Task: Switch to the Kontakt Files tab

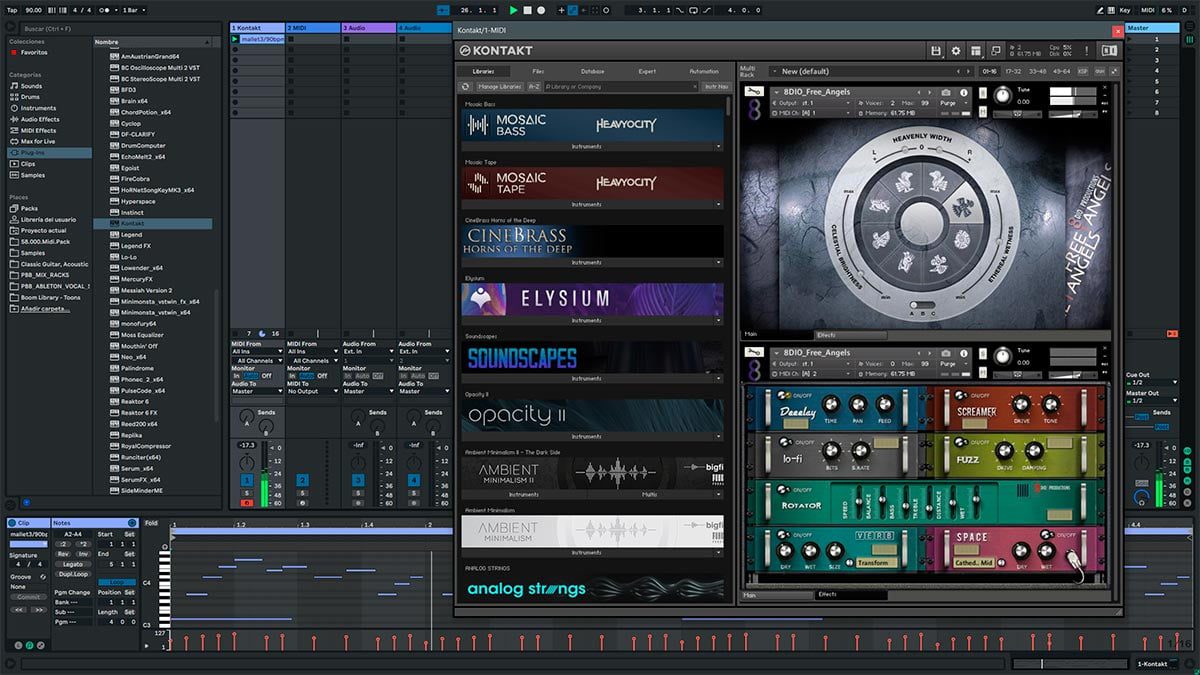Action: point(538,72)
